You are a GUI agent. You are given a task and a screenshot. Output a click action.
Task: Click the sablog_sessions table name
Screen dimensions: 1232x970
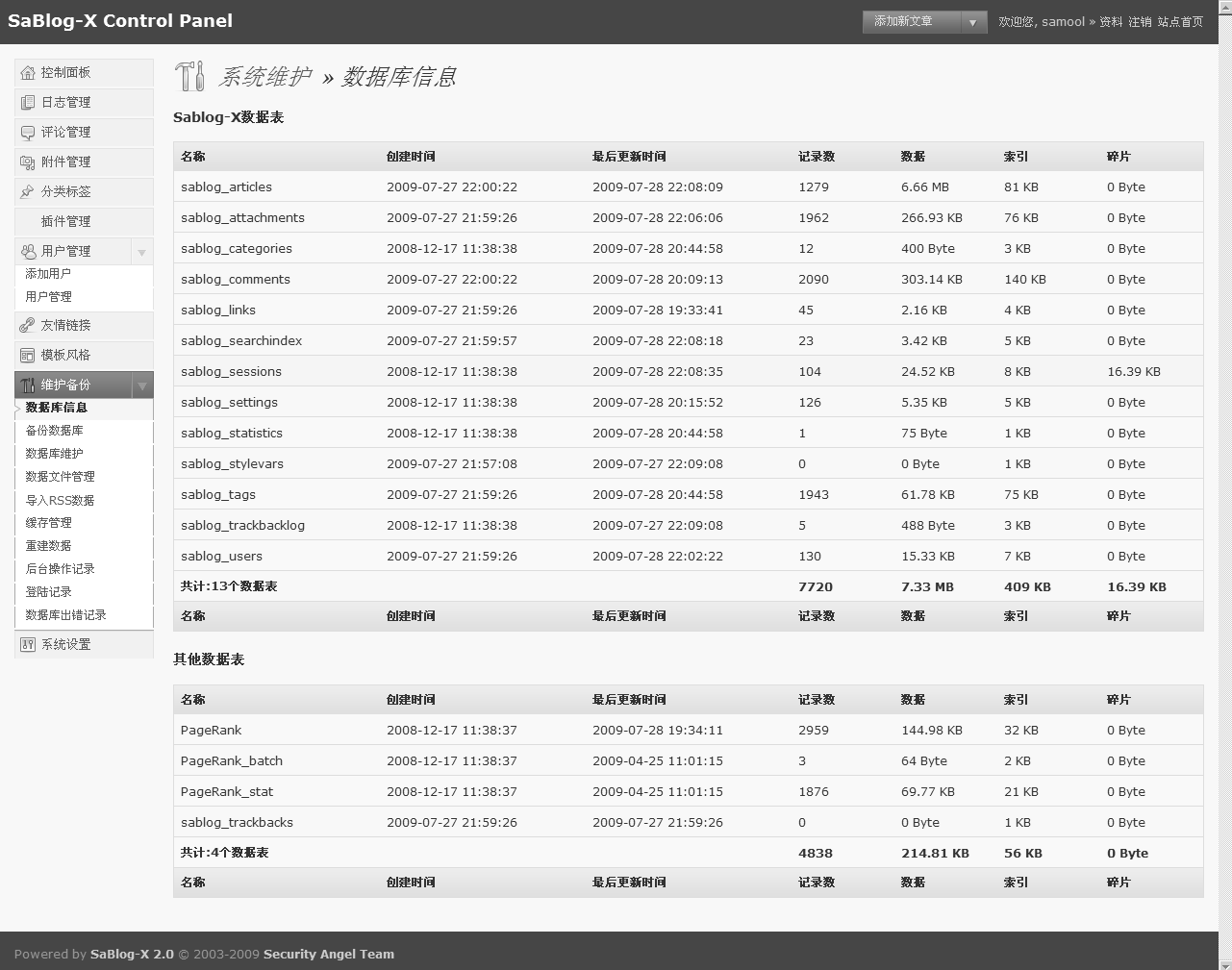[231, 372]
